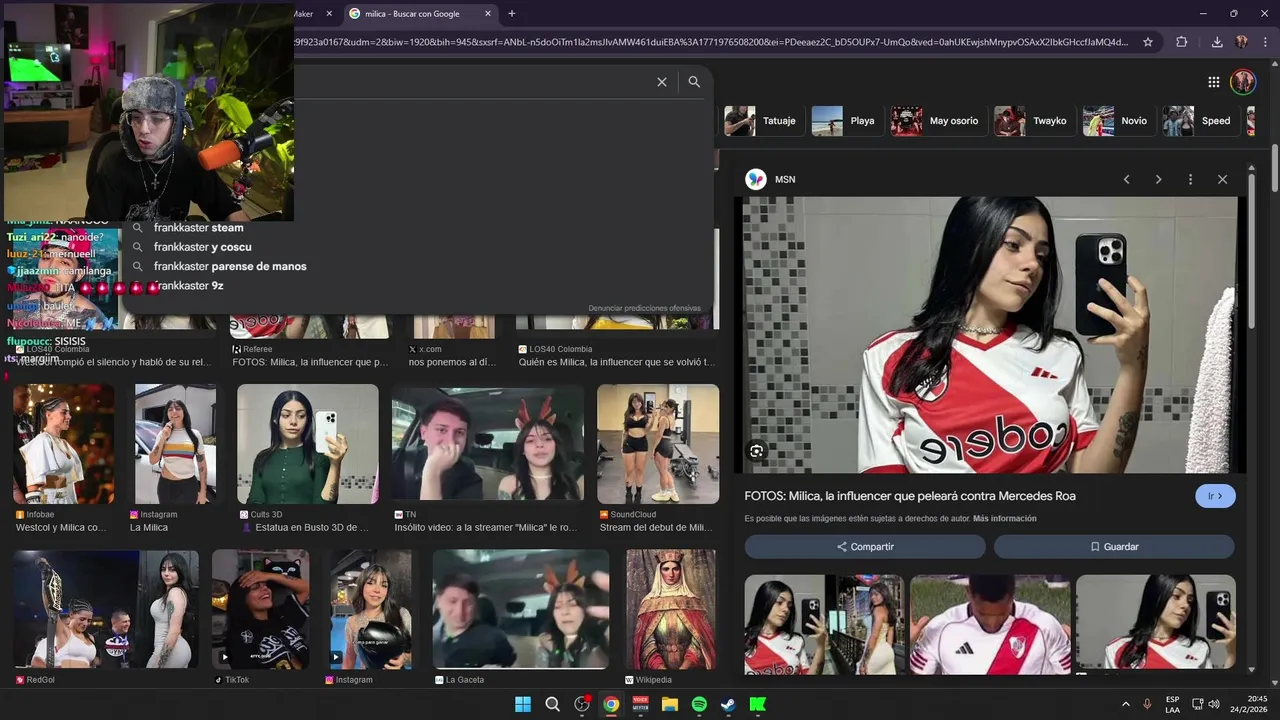Select the Speed filter chip
1280x720 pixels.
(1201, 121)
